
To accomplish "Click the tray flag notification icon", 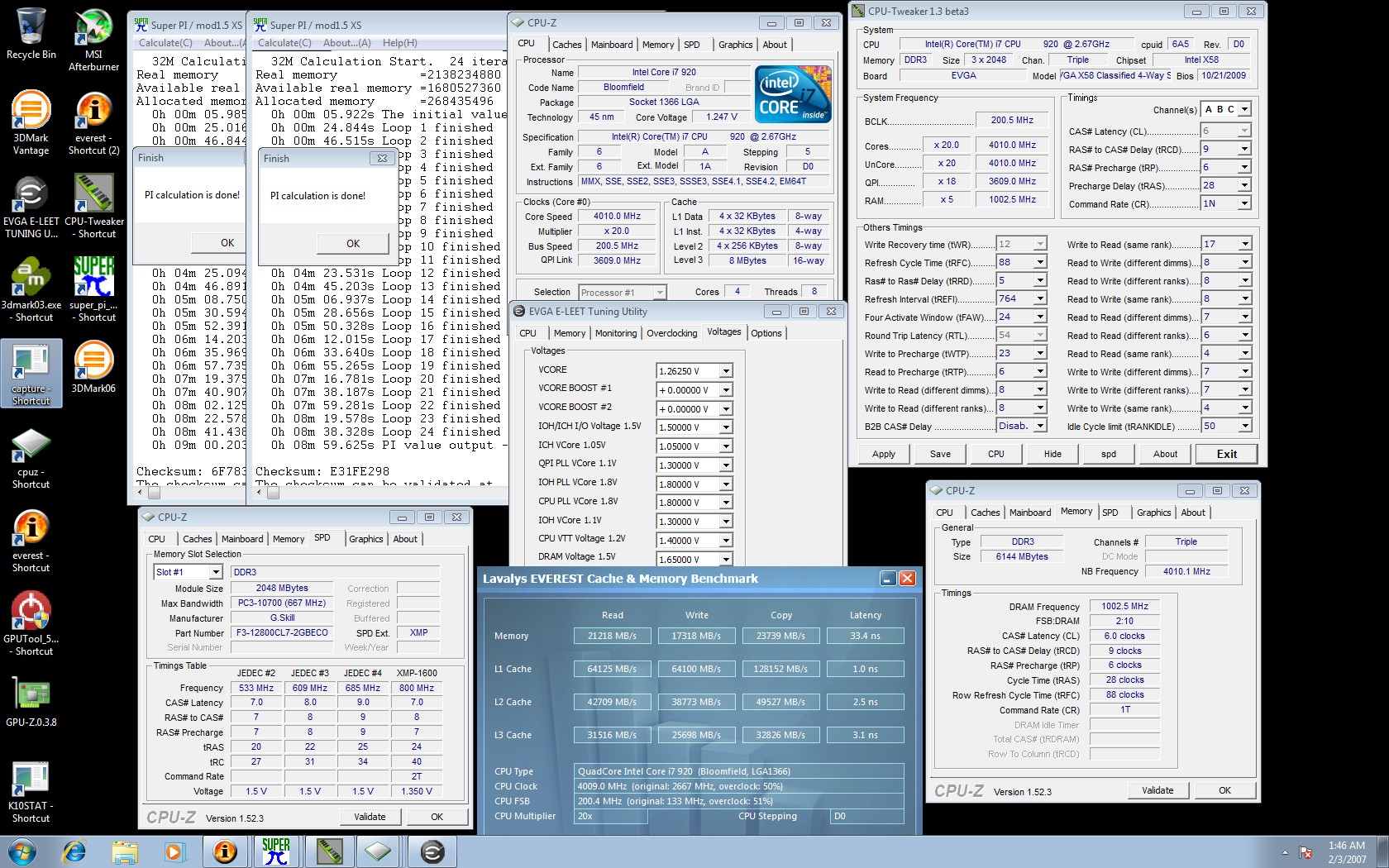I will pos(1305,852).
